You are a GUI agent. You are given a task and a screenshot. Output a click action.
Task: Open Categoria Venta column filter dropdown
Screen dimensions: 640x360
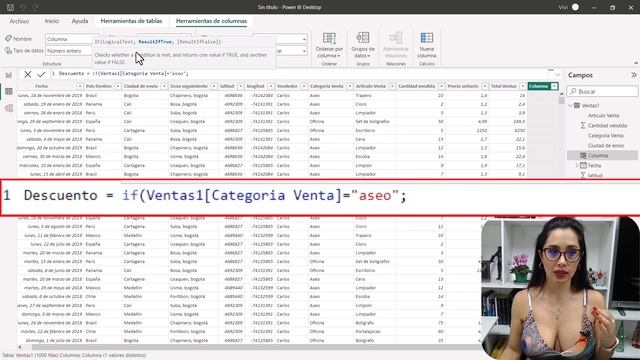pyautogui.click(x=350, y=86)
